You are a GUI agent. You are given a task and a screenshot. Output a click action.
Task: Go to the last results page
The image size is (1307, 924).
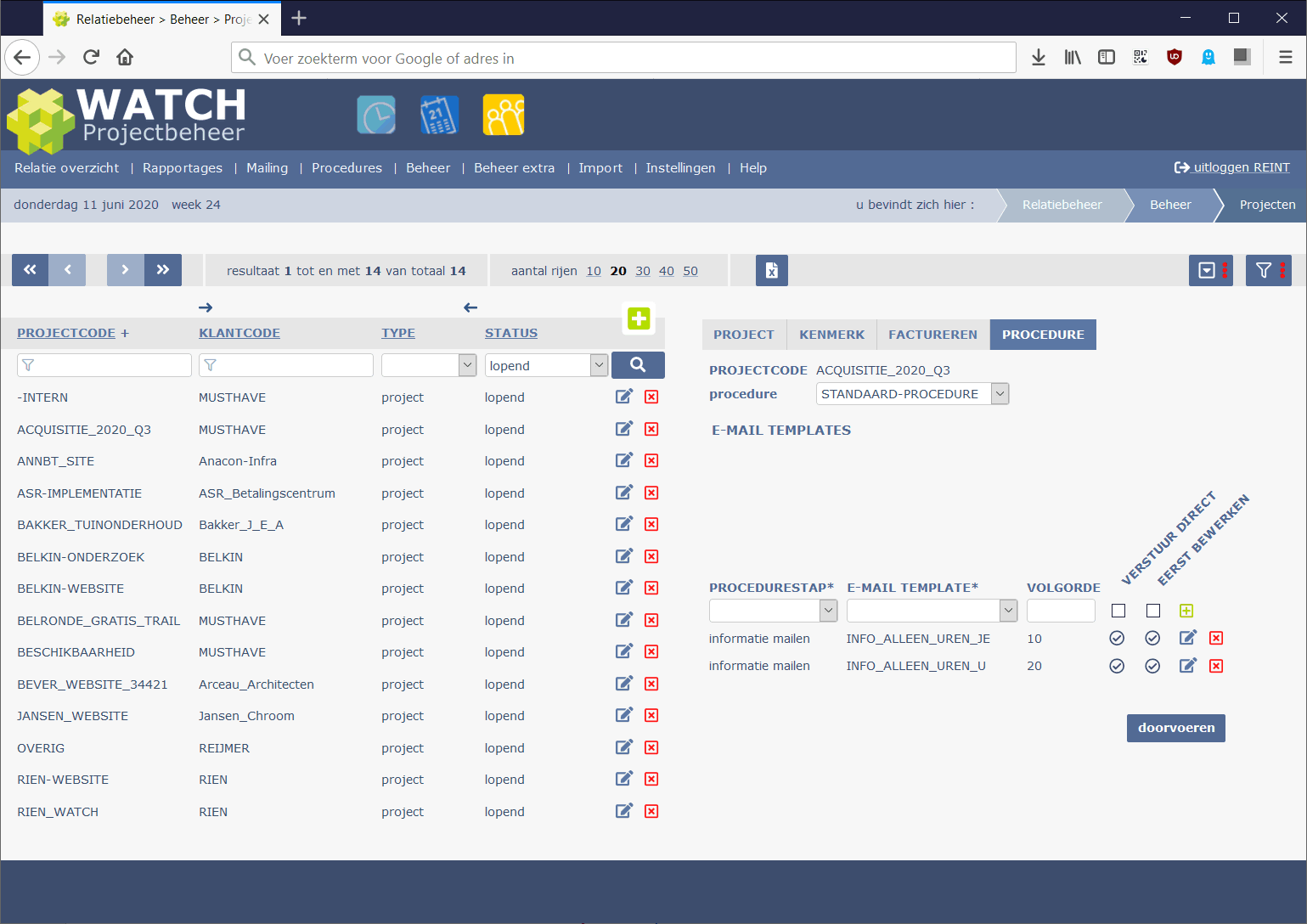163,270
